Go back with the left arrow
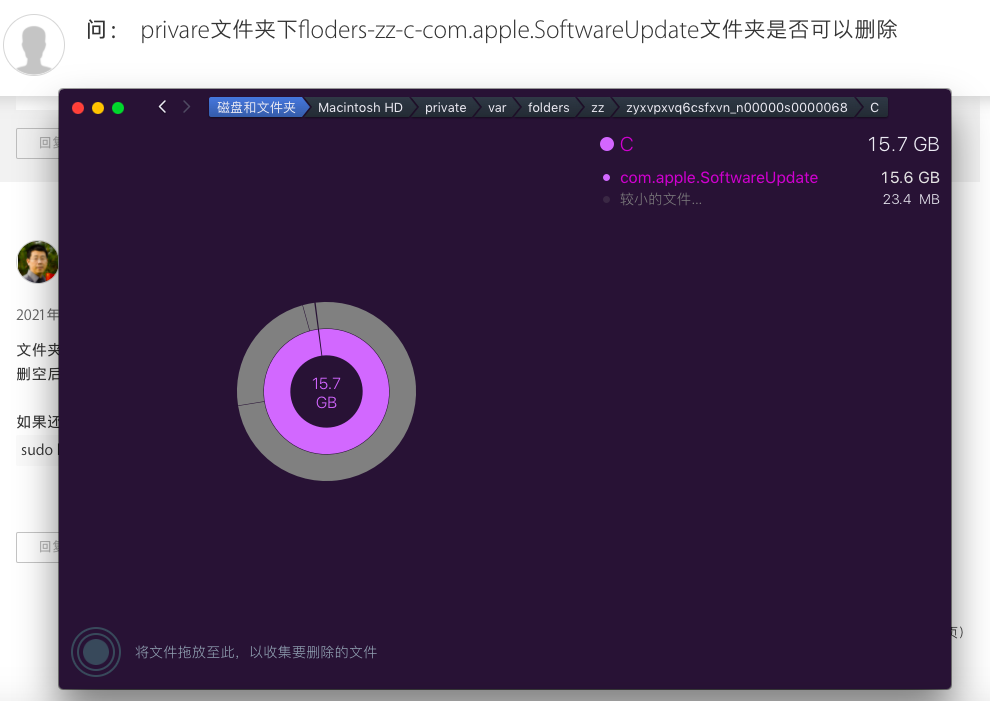The height and width of the screenshot is (701, 990). pyautogui.click(x=162, y=107)
